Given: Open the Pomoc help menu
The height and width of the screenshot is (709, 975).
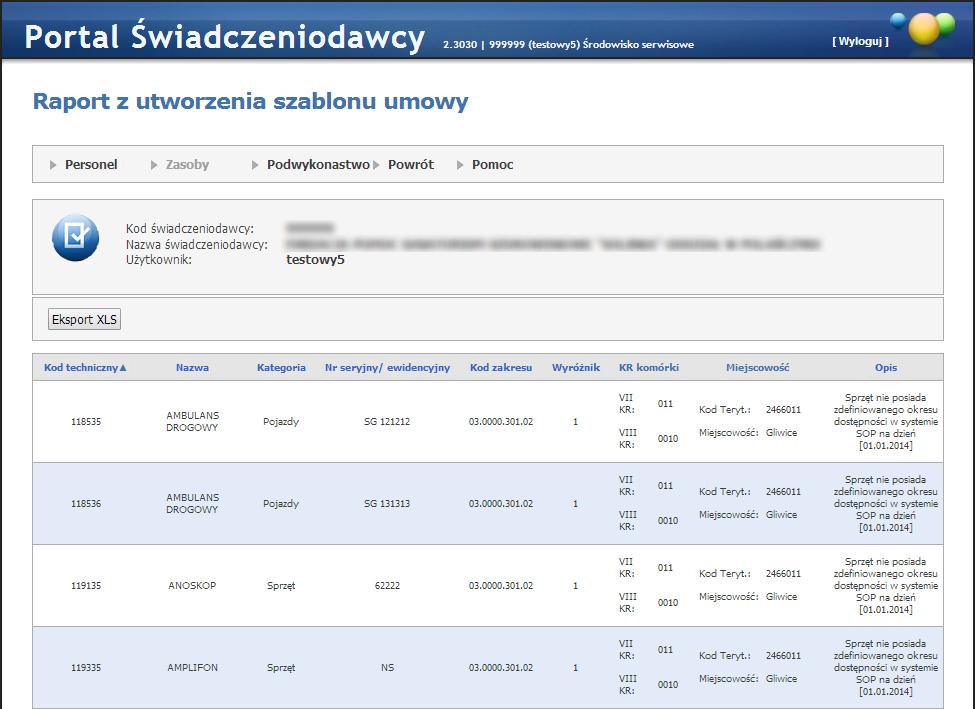Looking at the screenshot, I should coord(492,165).
